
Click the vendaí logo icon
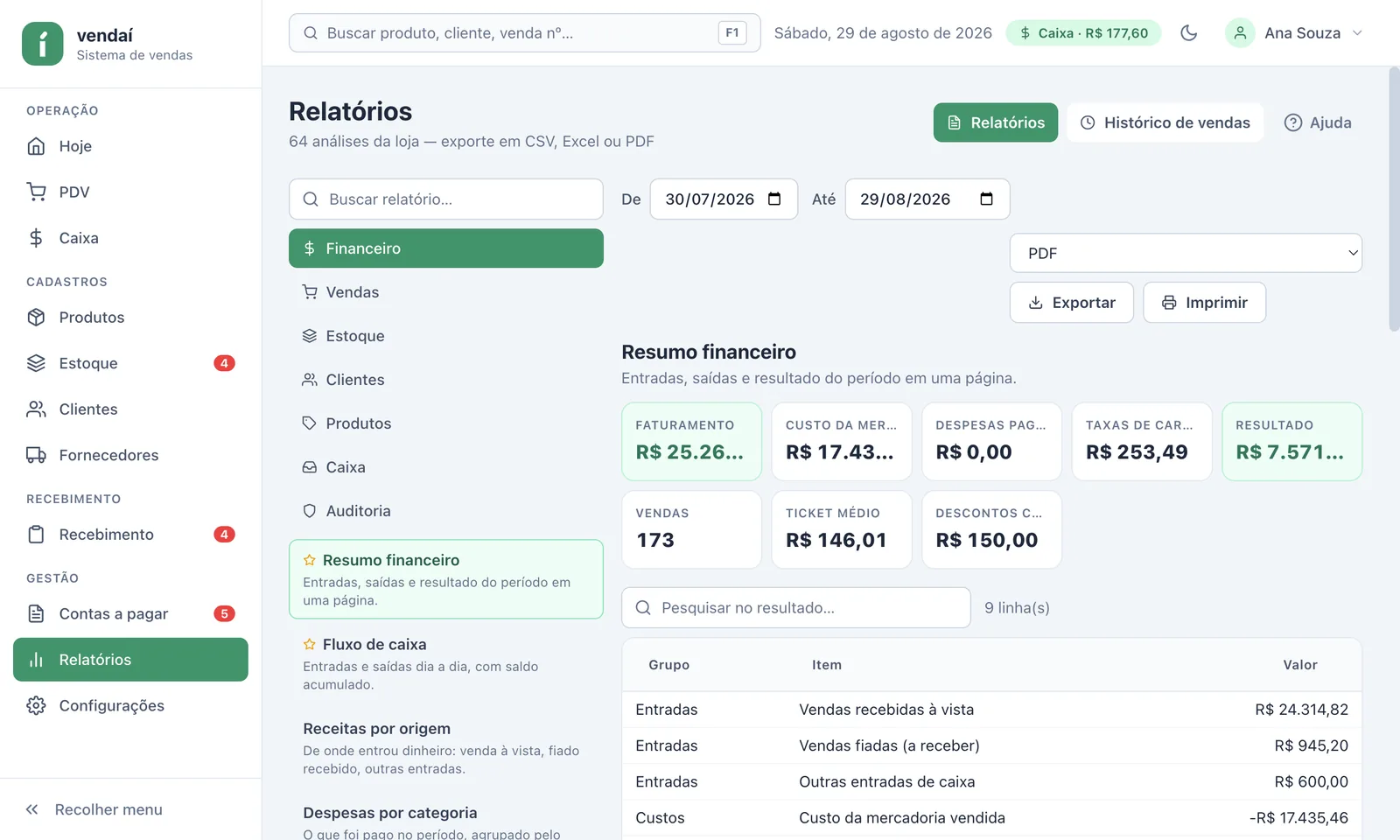[x=42, y=44]
